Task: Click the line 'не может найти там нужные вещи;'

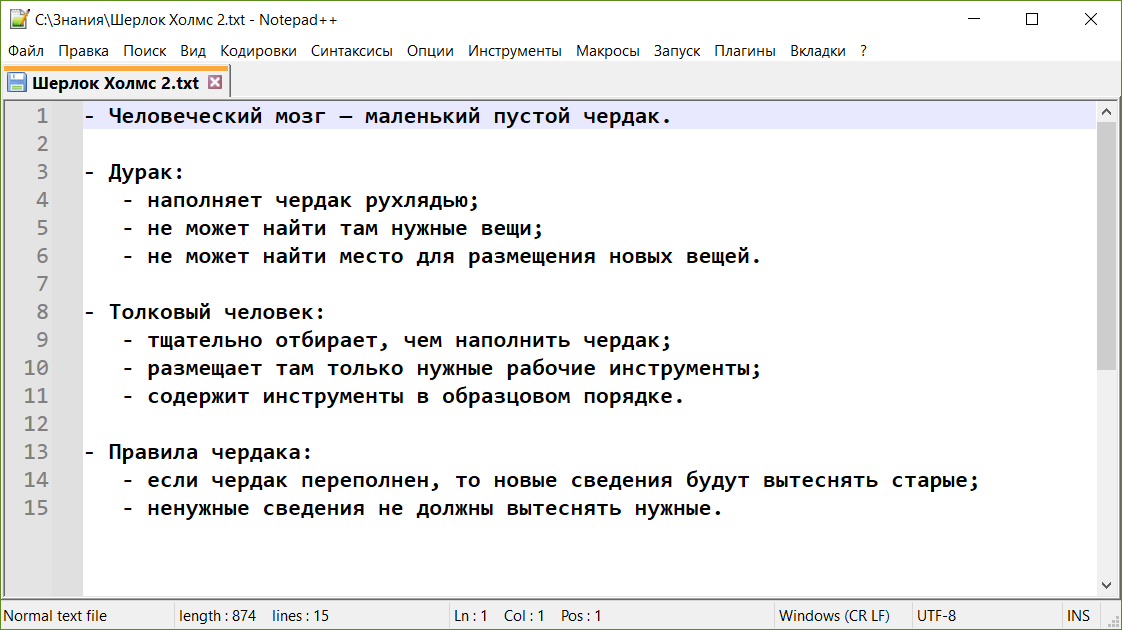Action: (345, 228)
